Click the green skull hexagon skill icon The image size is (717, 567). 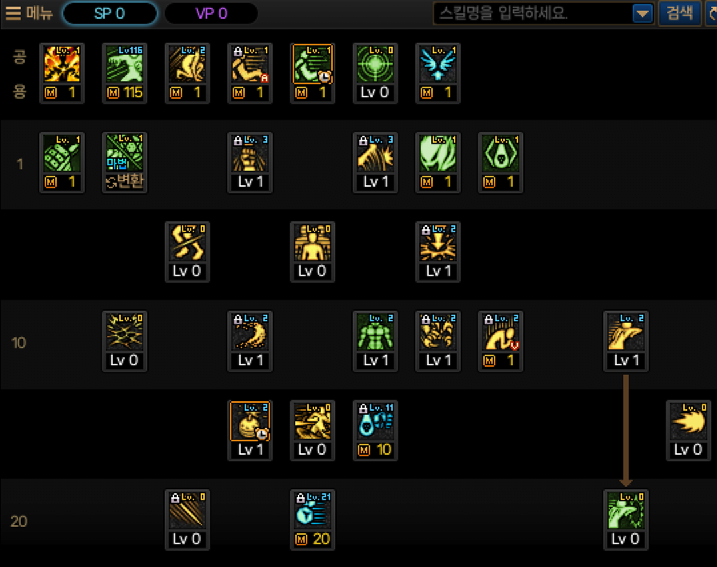coord(500,154)
